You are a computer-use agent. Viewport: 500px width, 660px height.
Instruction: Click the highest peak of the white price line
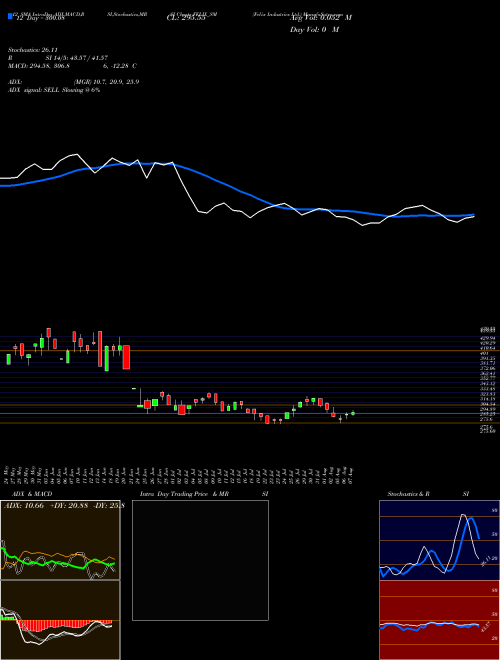click(77, 154)
